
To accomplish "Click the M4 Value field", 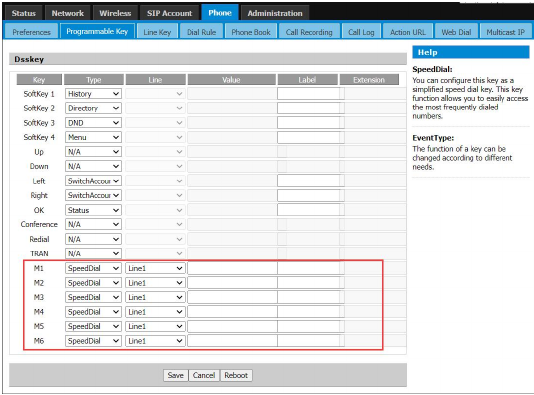I will [232, 312].
